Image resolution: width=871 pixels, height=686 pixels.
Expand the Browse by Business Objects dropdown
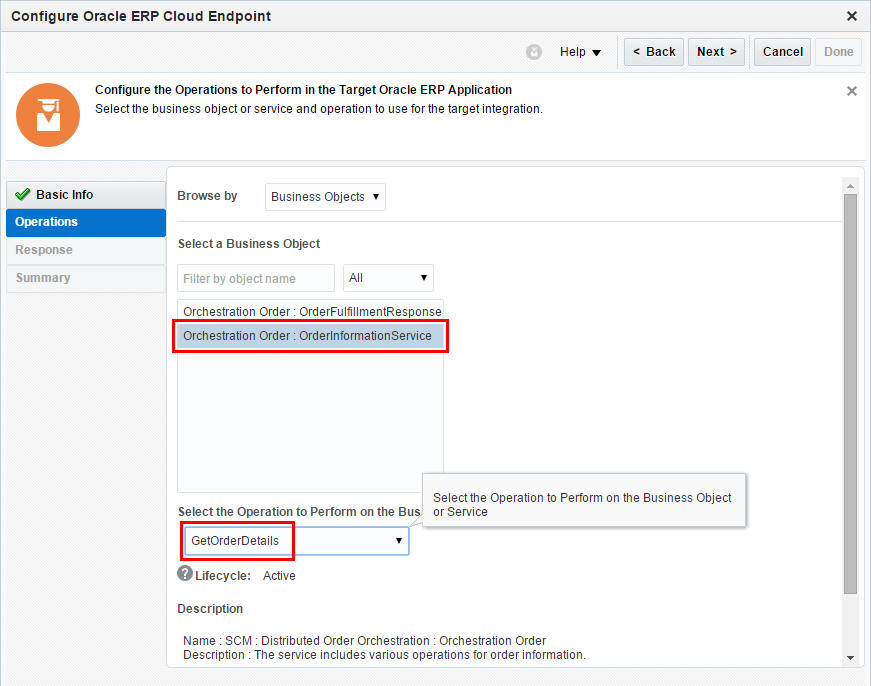tap(325, 197)
